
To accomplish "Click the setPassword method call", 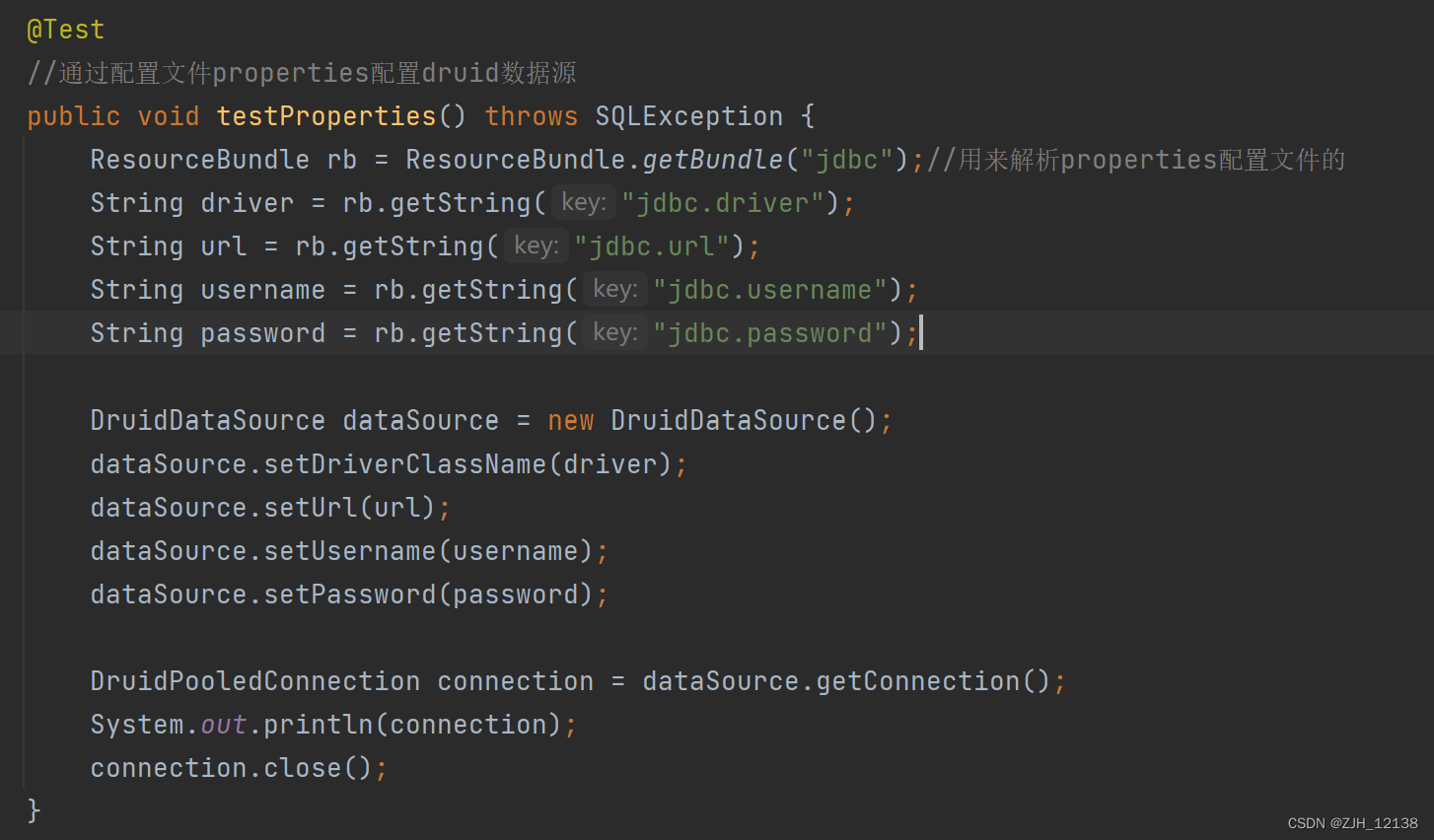I will pos(349,595).
